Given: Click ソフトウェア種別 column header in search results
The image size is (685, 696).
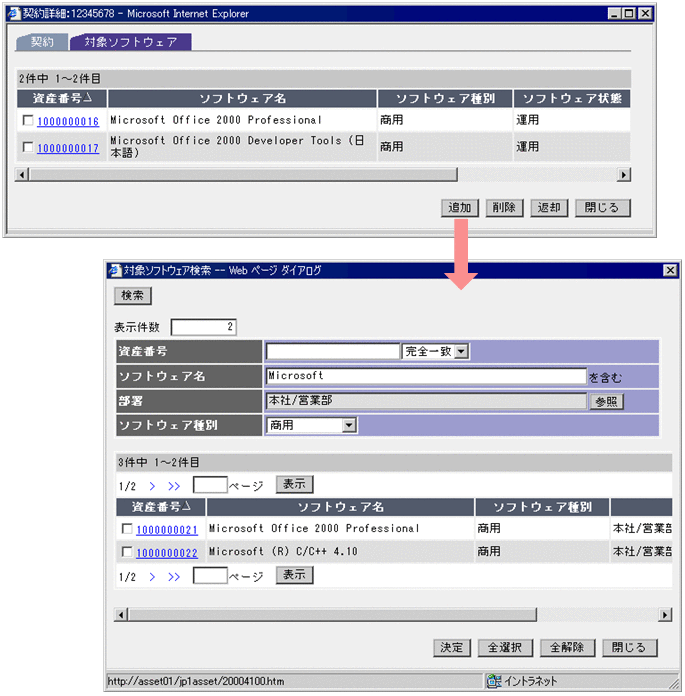Looking at the screenshot, I should point(542,506).
